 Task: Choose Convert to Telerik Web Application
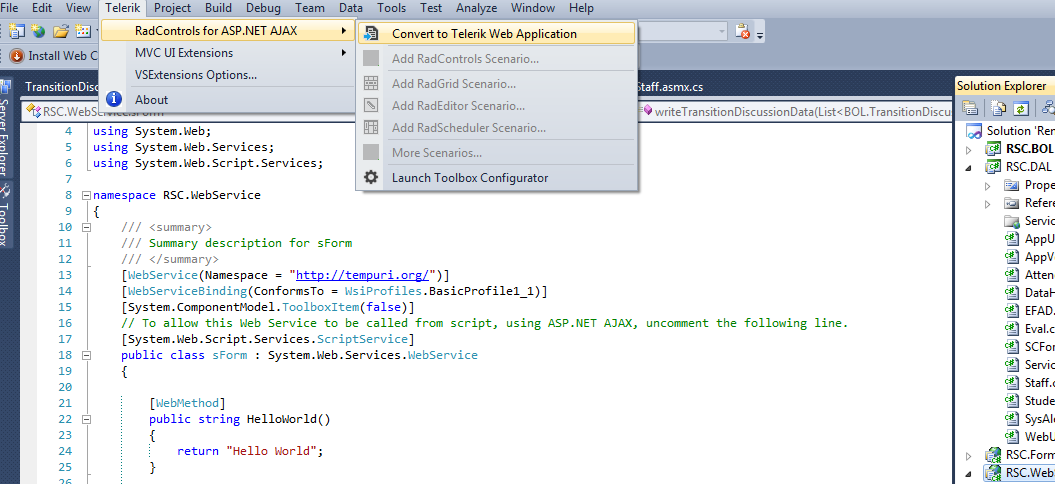(x=497, y=34)
